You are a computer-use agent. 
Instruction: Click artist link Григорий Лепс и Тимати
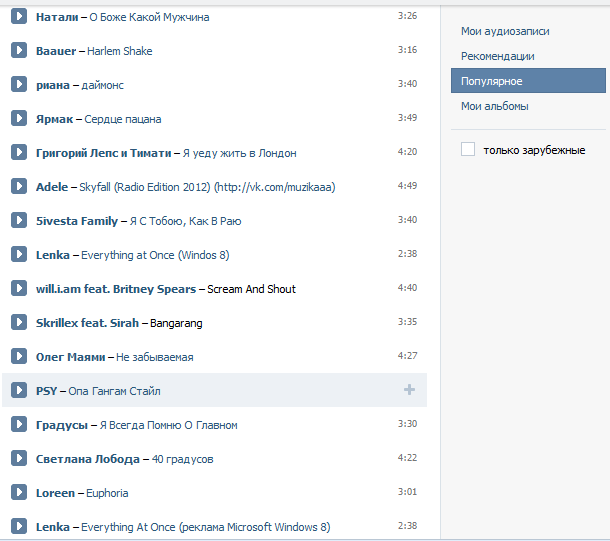103,153
